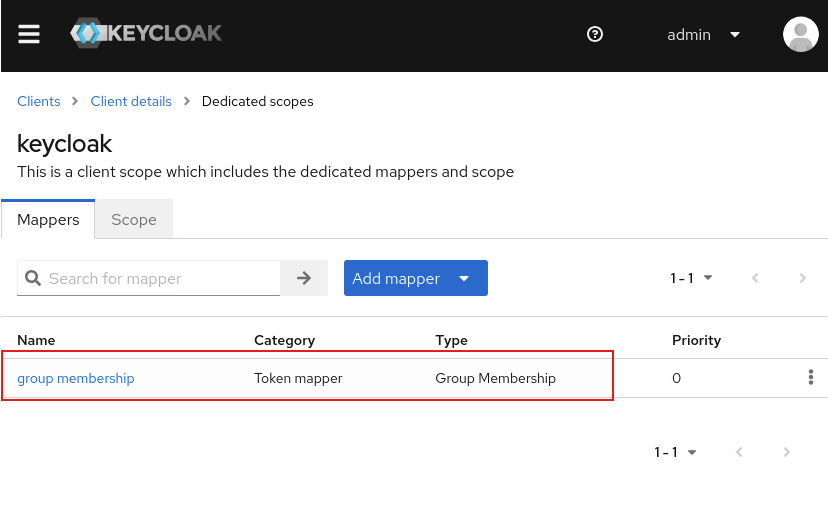Click the Category column header
Image resolution: width=828 pixels, height=507 pixels.
[285, 341]
